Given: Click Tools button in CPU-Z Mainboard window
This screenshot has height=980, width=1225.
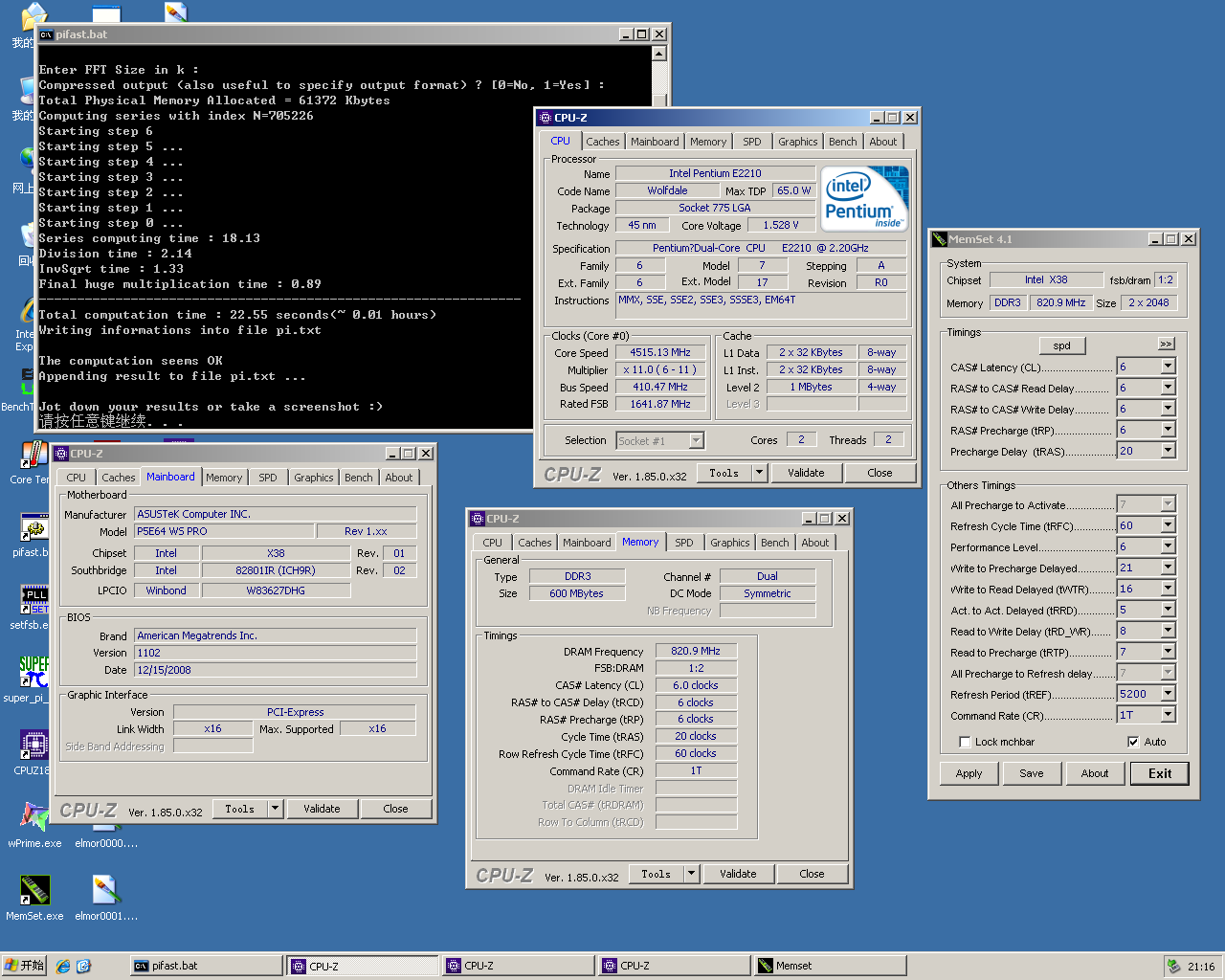Looking at the screenshot, I should pyautogui.click(x=239, y=809).
